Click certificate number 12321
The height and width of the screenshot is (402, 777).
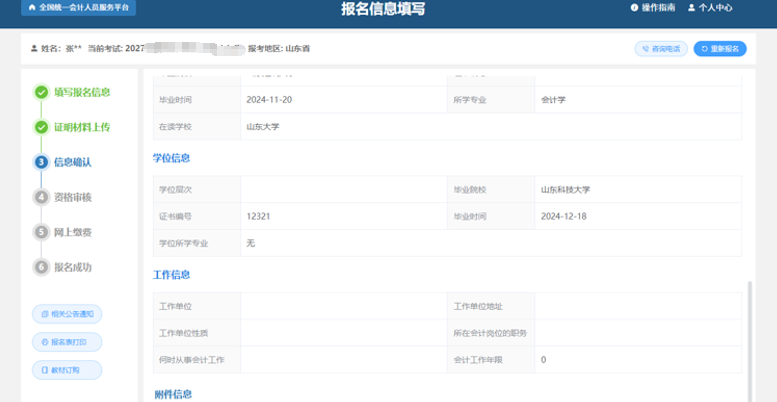[258, 217]
